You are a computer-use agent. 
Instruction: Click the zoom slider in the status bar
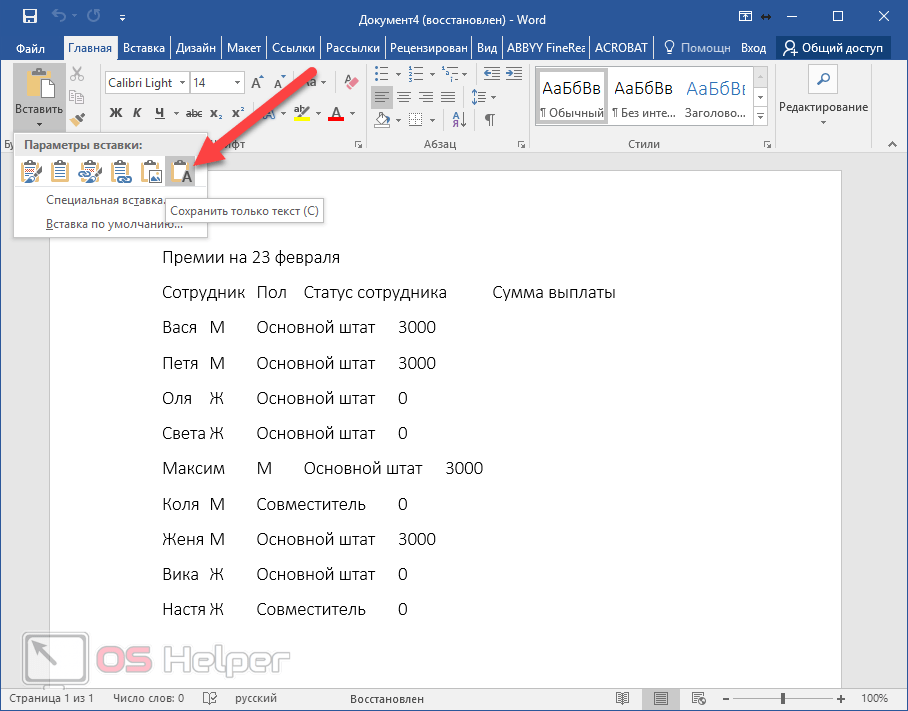(783, 698)
